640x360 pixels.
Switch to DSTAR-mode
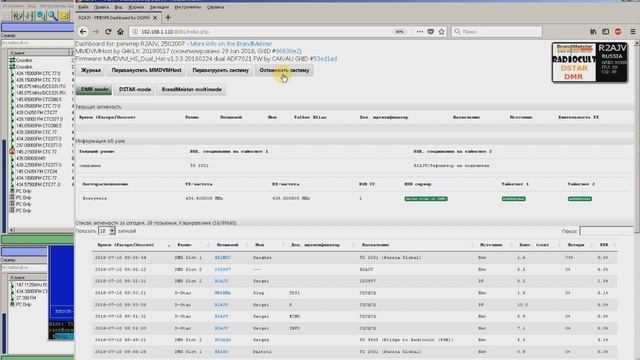pyautogui.click(x=135, y=89)
